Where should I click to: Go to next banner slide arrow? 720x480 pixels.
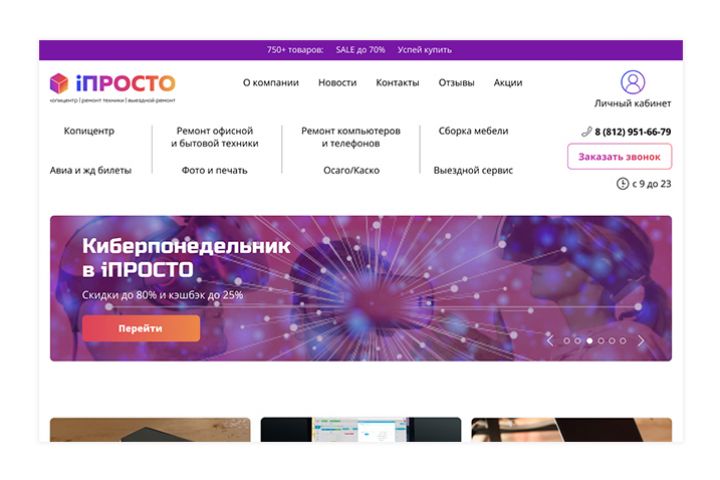pos(641,340)
